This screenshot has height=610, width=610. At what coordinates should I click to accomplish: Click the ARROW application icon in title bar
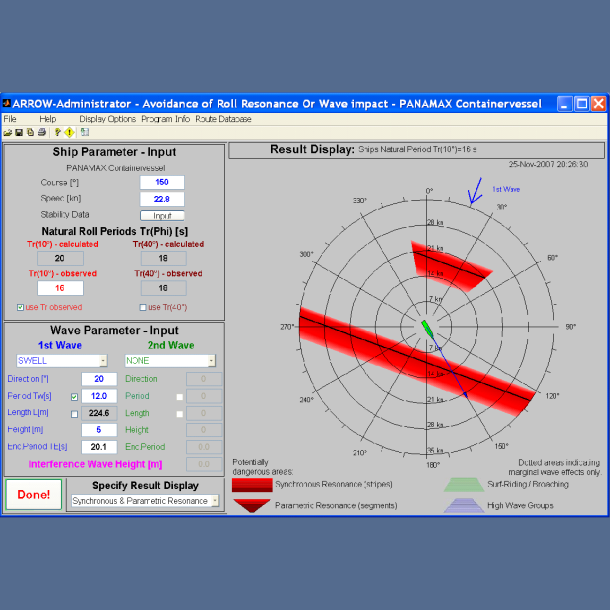pos(8,103)
